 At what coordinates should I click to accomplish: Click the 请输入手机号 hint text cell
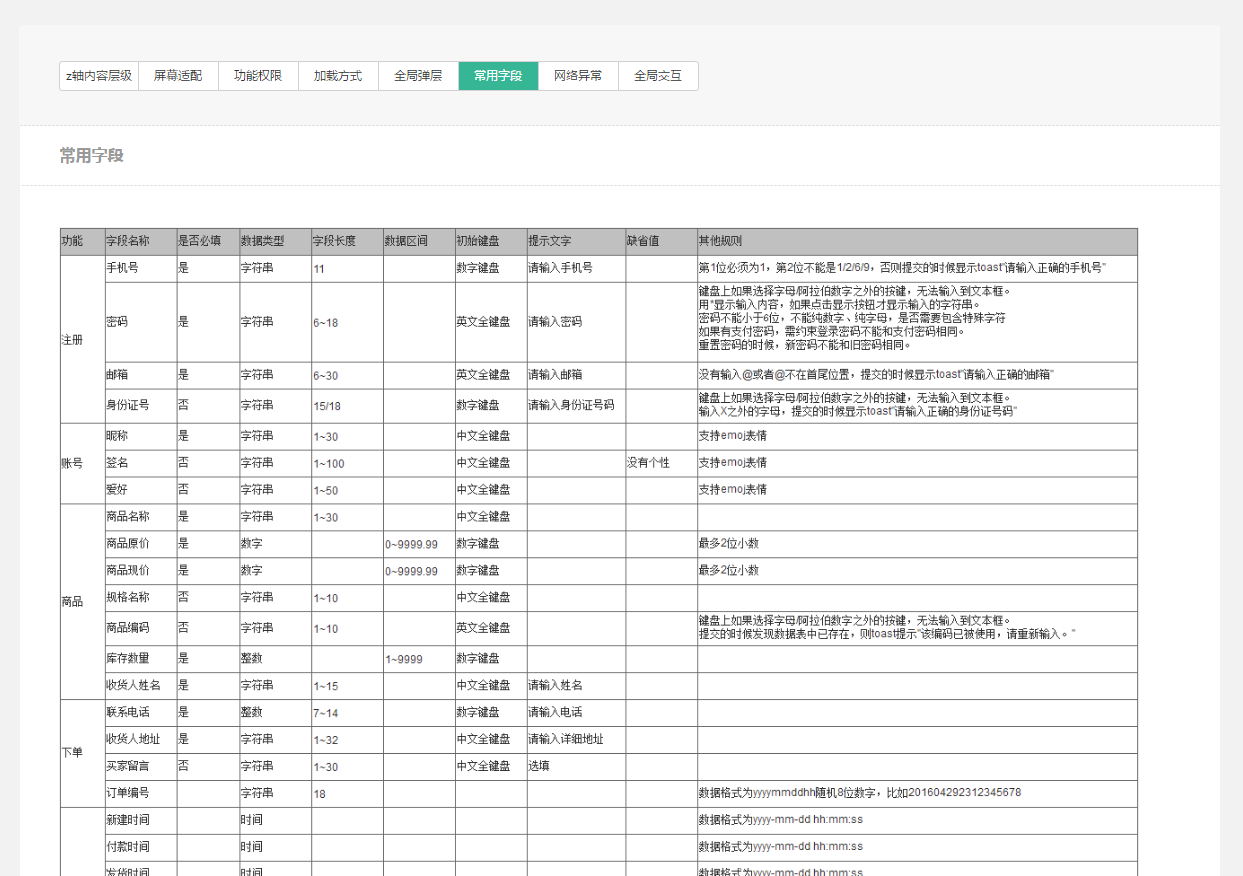coord(576,268)
